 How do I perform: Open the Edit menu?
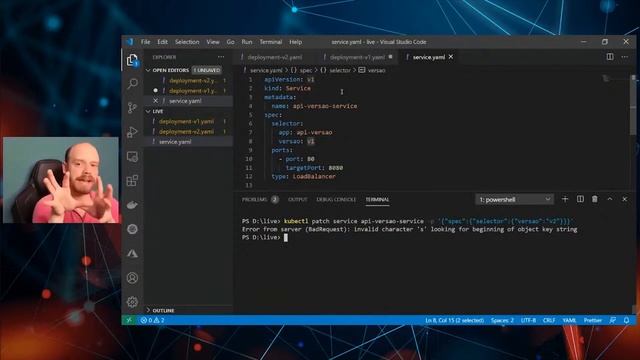(162, 42)
